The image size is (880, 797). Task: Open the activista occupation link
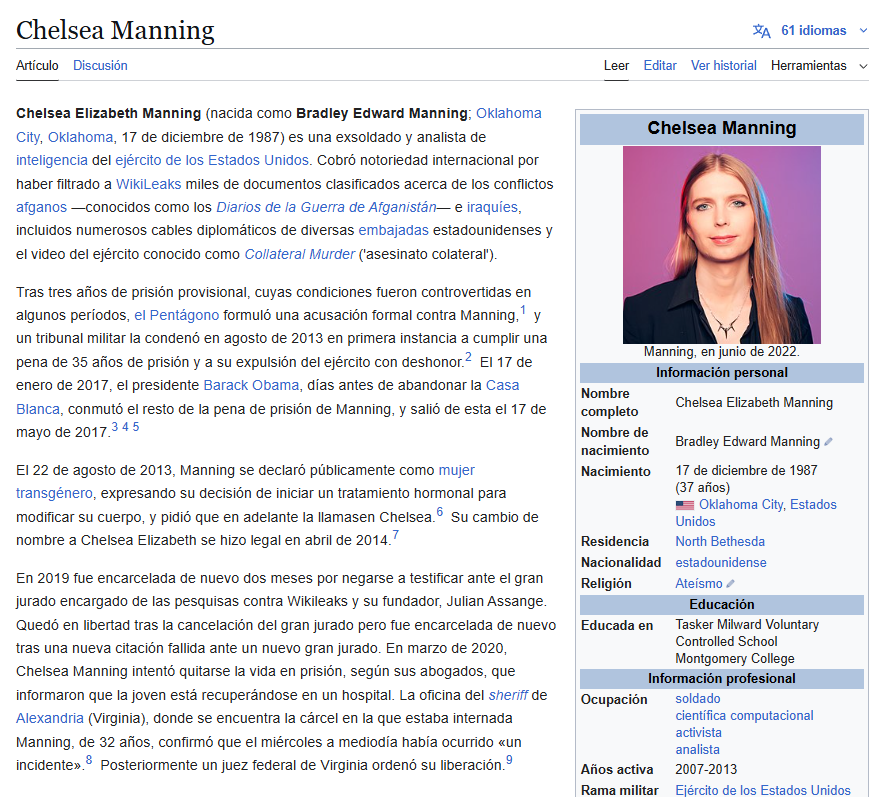tap(698, 732)
